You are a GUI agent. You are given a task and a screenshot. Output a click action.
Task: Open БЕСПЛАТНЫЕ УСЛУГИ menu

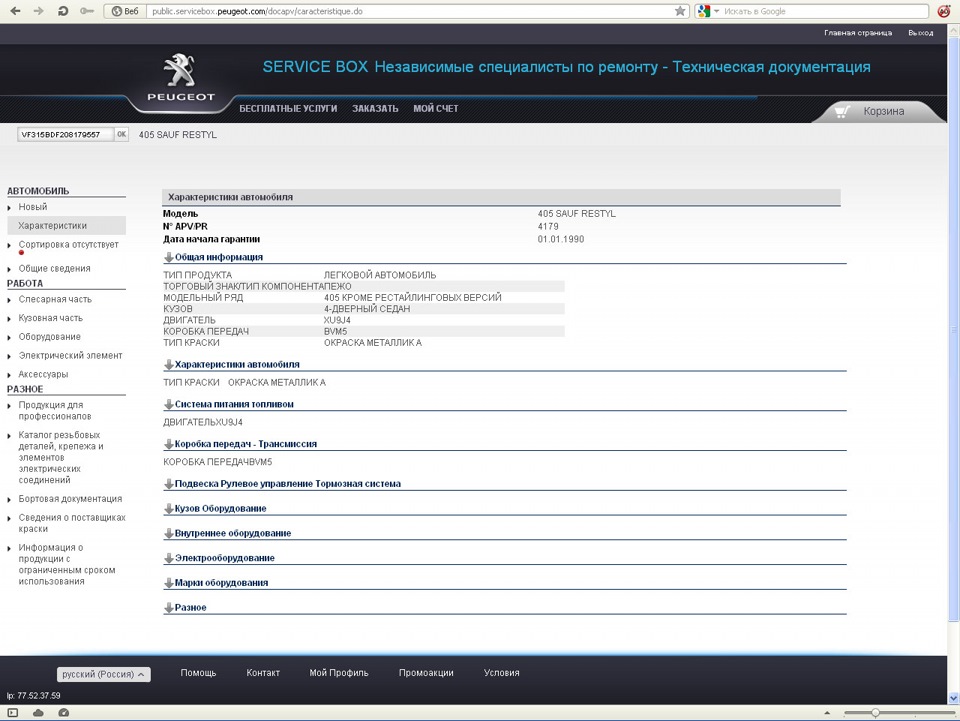tap(288, 108)
